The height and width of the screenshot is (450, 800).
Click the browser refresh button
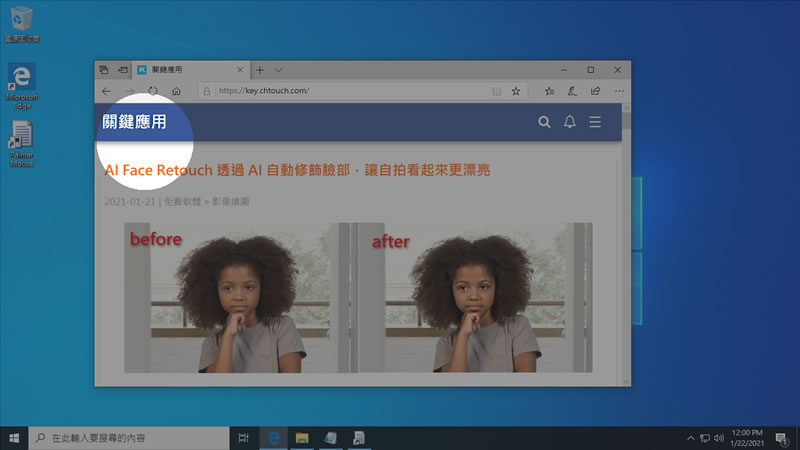(x=153, y=90)
